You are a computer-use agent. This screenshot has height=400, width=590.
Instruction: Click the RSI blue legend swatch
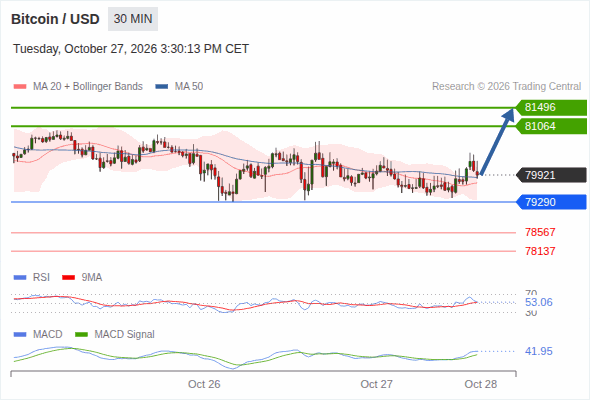20,278
